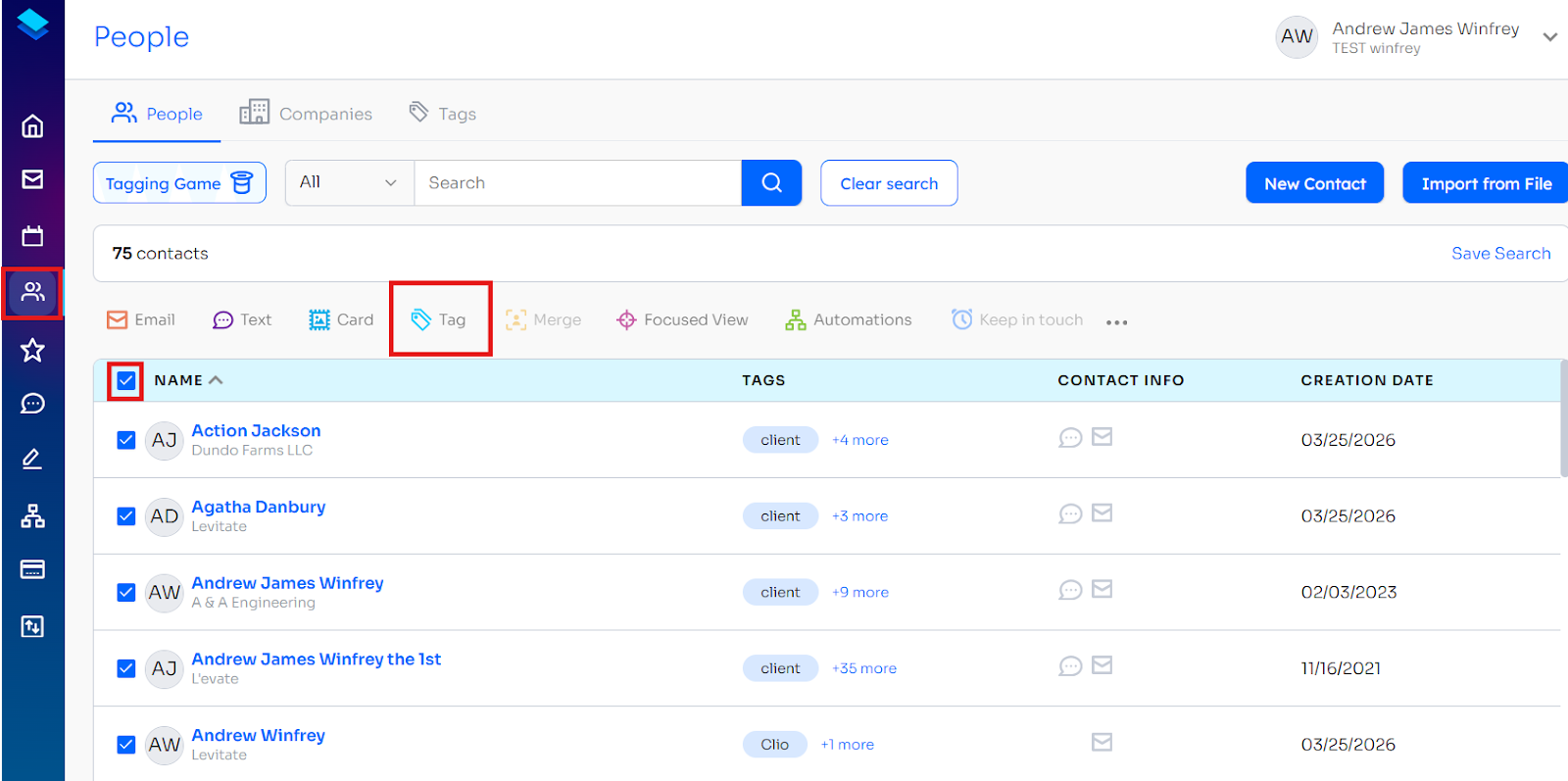
Task: Expand +4 more tags for Action Jackson
Action: coord(860,440)
